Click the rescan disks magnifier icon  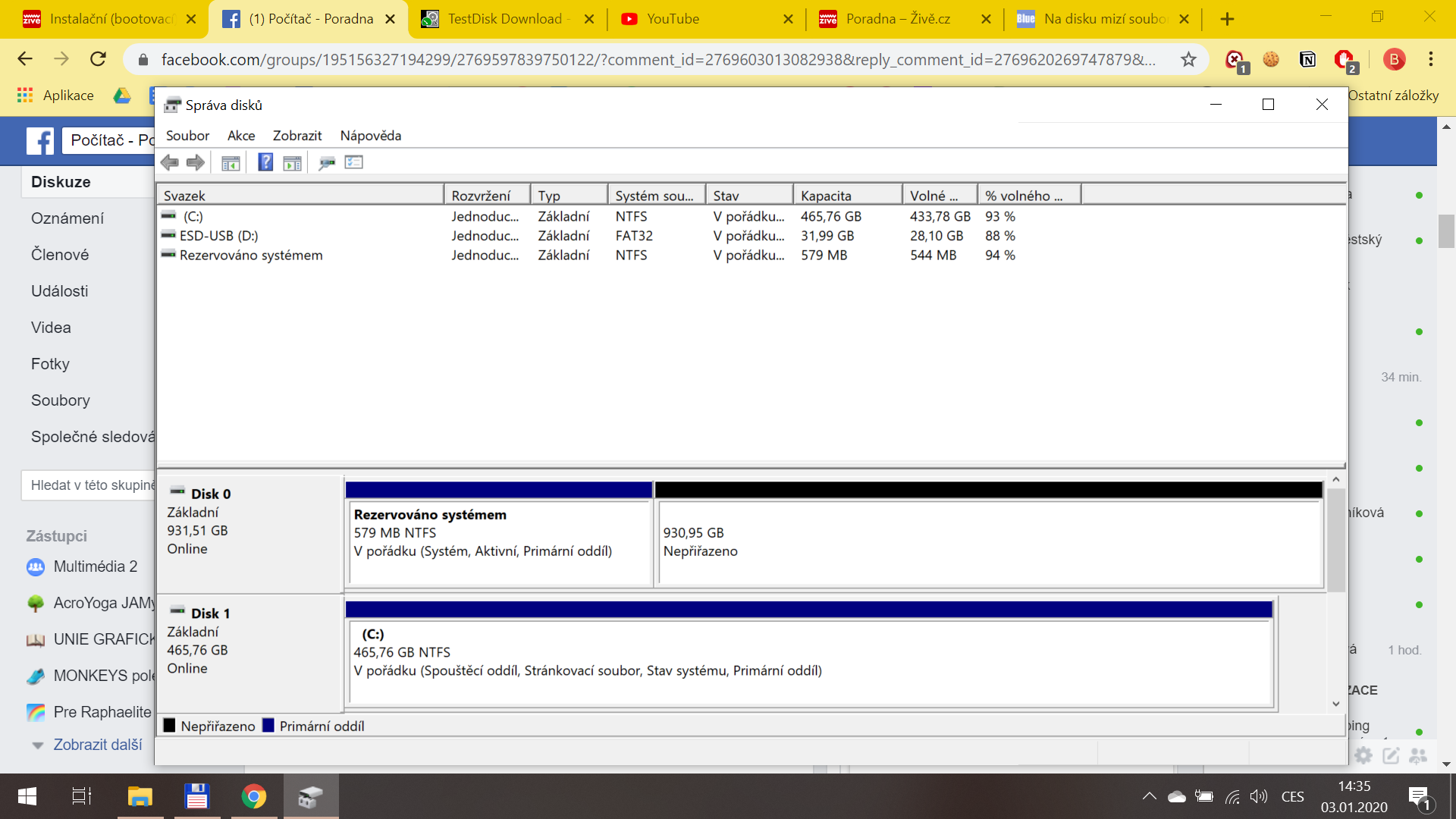tap(327, 162)
